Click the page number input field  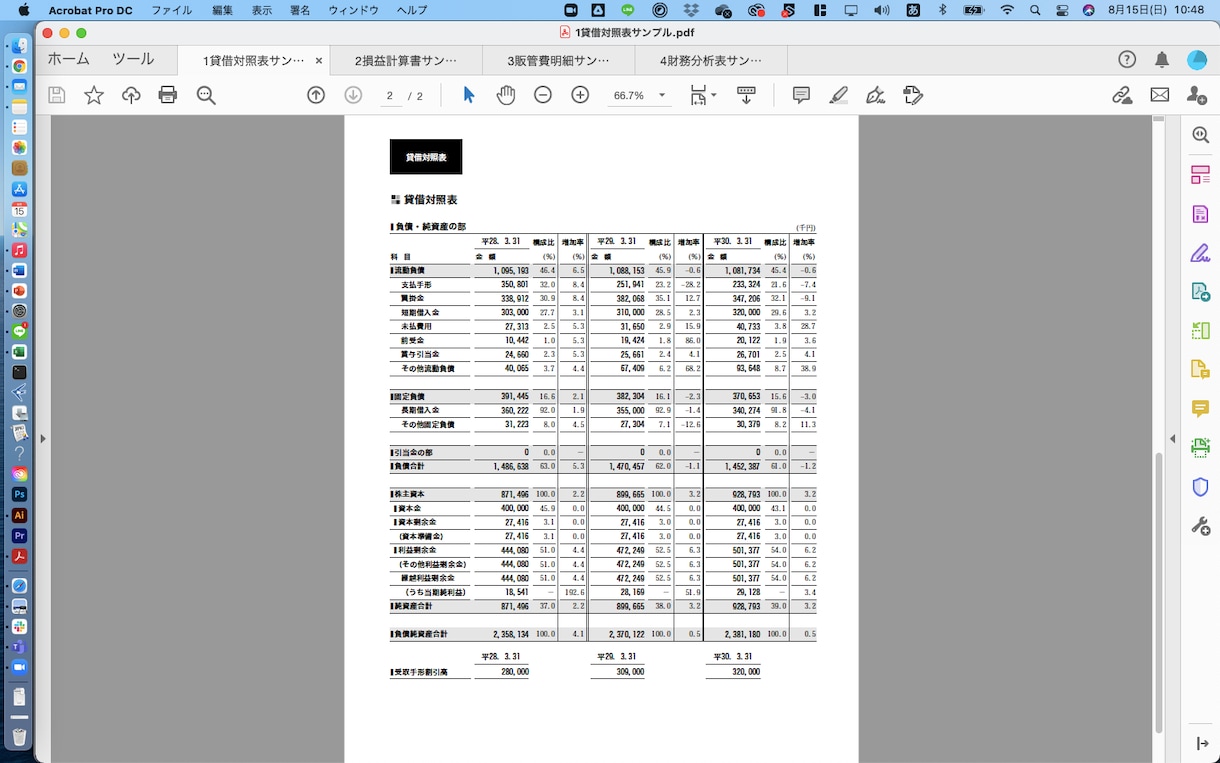click(x=390, y=96)
